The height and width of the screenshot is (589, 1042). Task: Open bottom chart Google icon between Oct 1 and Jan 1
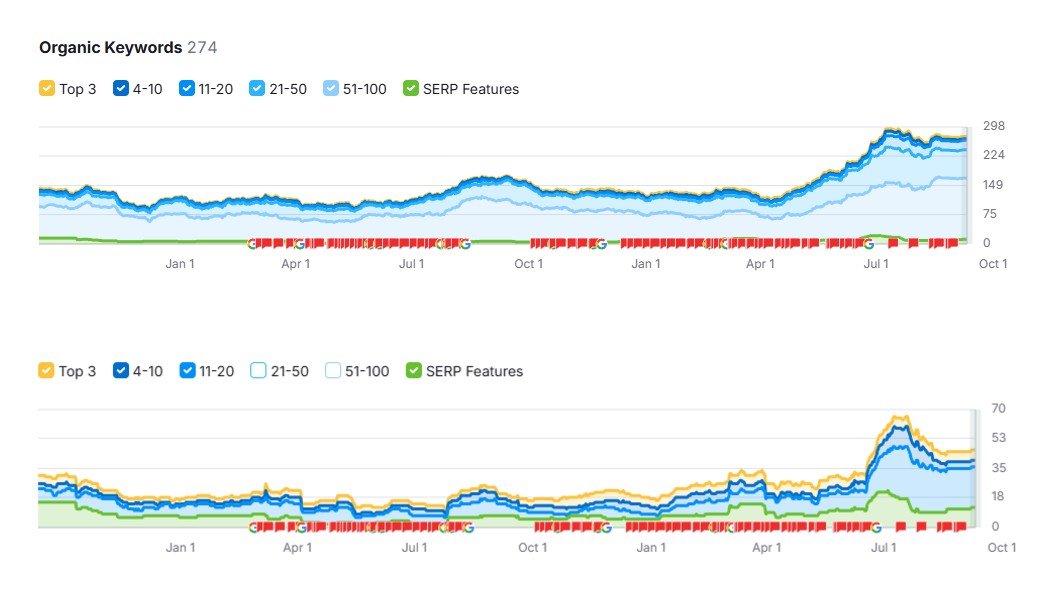pos(607,527)
